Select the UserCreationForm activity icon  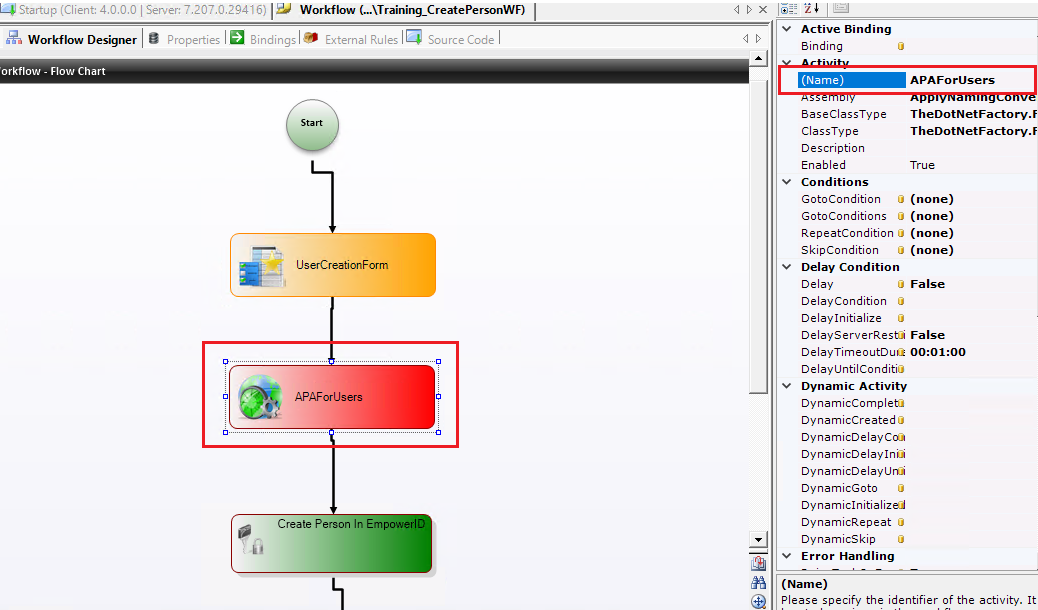click(x=263, y=266)
